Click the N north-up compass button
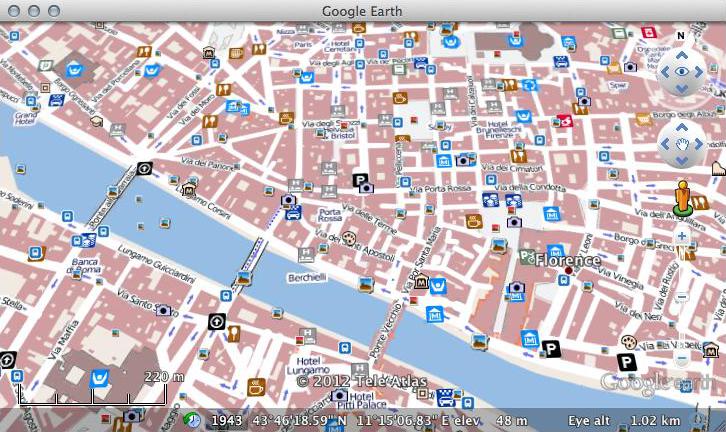 [x=681, y=36]
